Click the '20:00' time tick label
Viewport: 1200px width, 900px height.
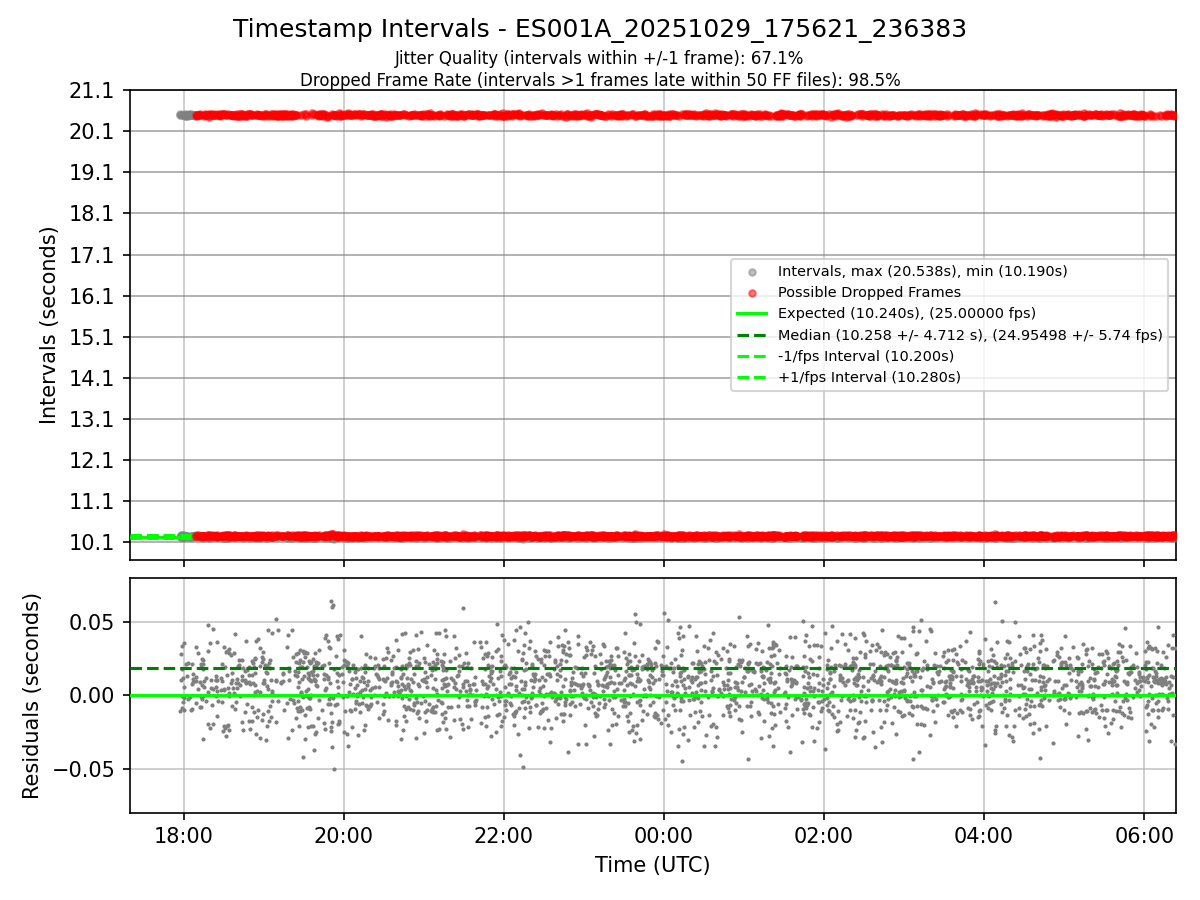(x=343, y=835)
